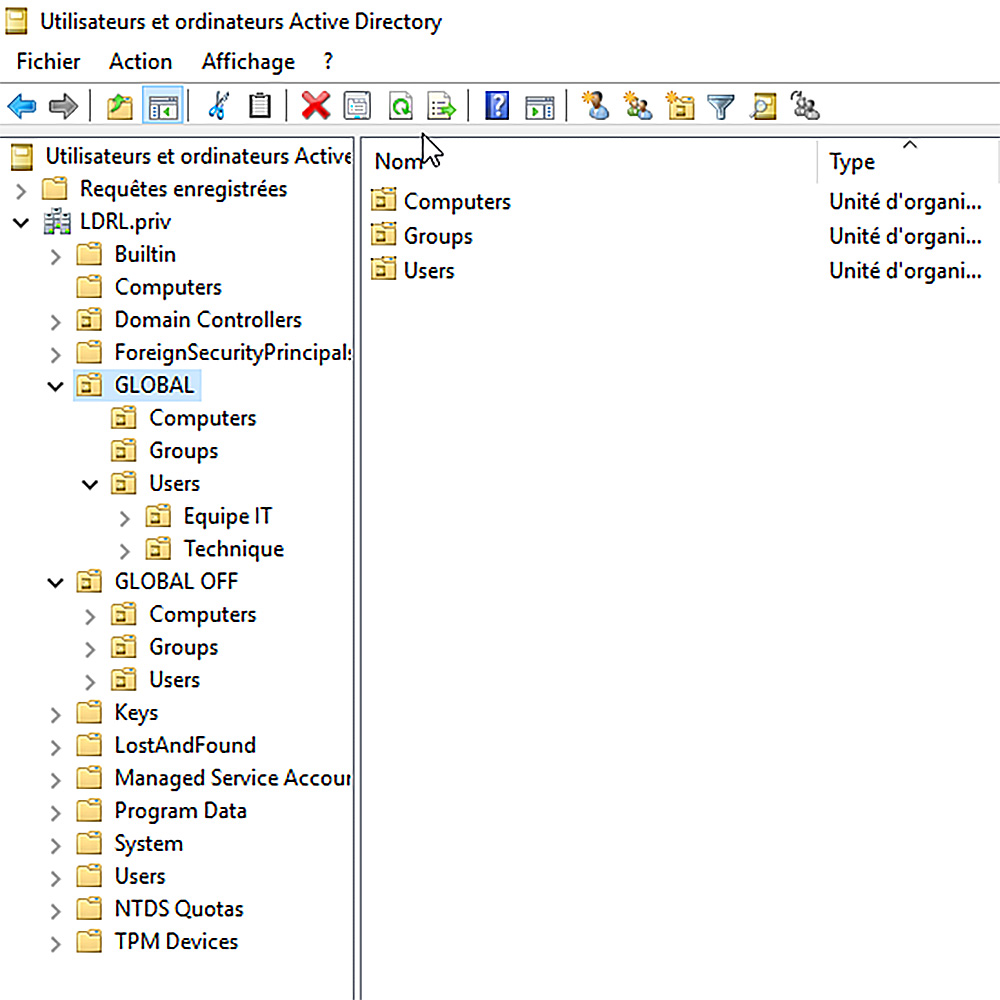This screenshot has width=1000, height=1000.
Task: Open the Affichage menu
Action: (248, 61)
